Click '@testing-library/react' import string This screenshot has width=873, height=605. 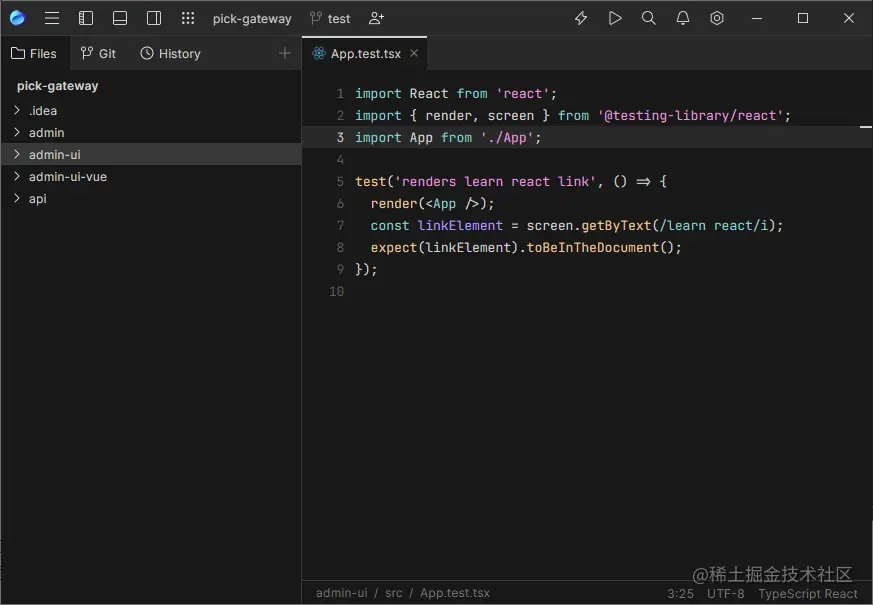pos(690,115)
